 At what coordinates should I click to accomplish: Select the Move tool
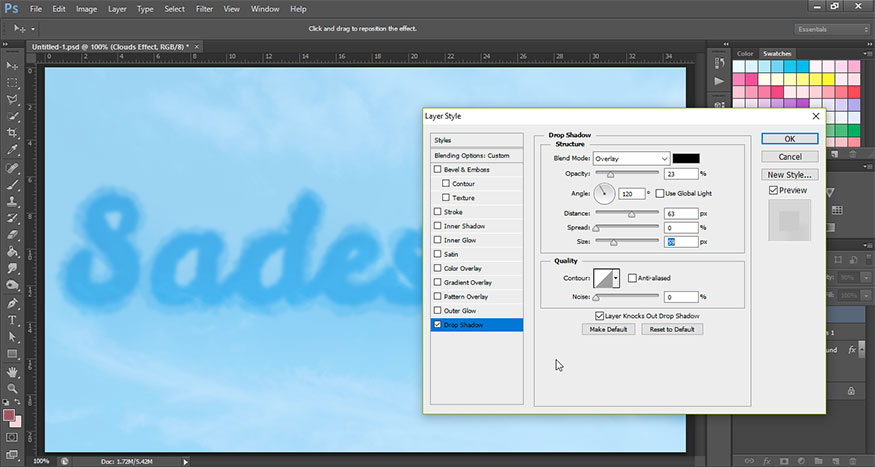coord(13,65)
